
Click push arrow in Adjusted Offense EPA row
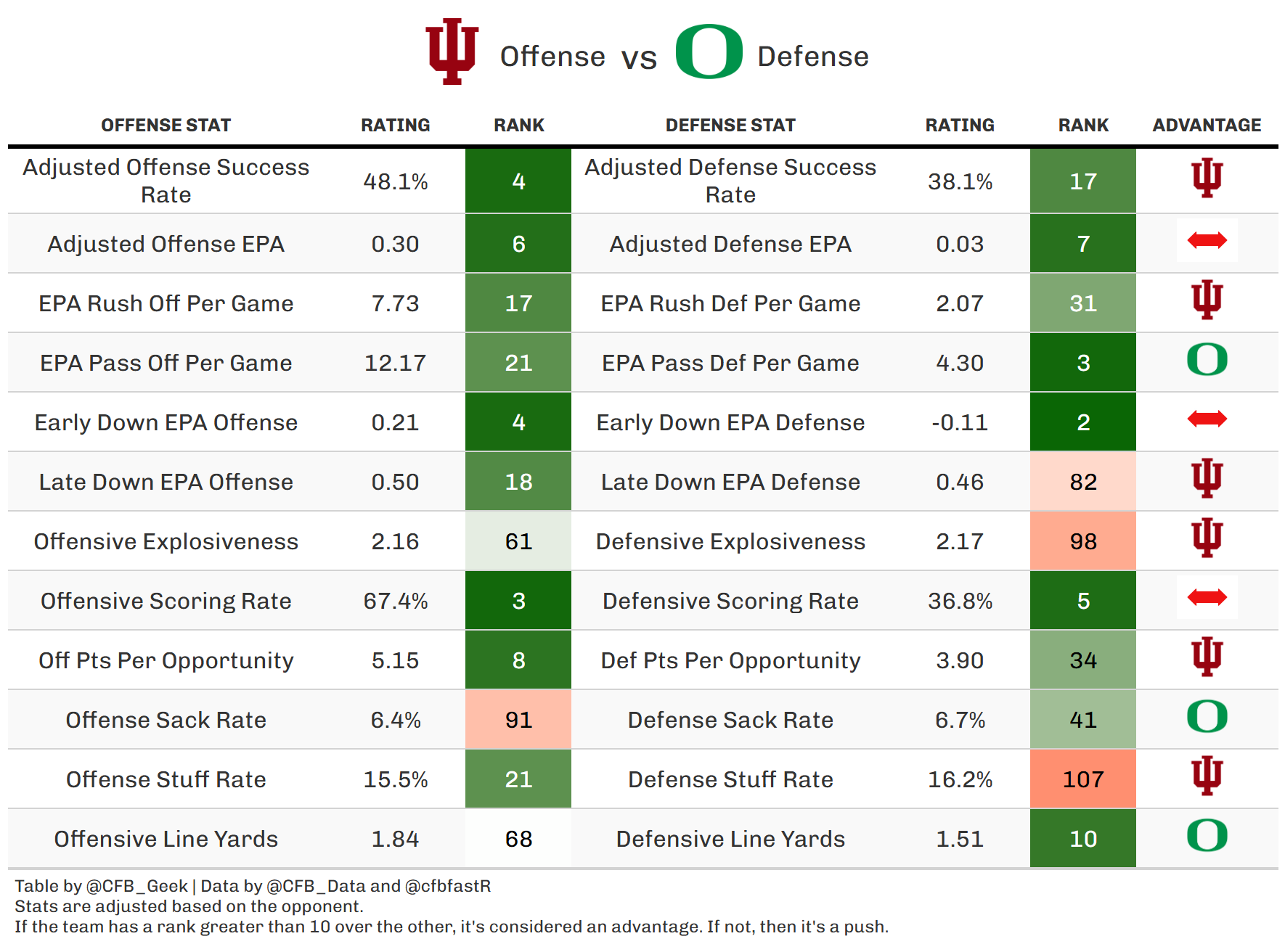coord(1207,240)
